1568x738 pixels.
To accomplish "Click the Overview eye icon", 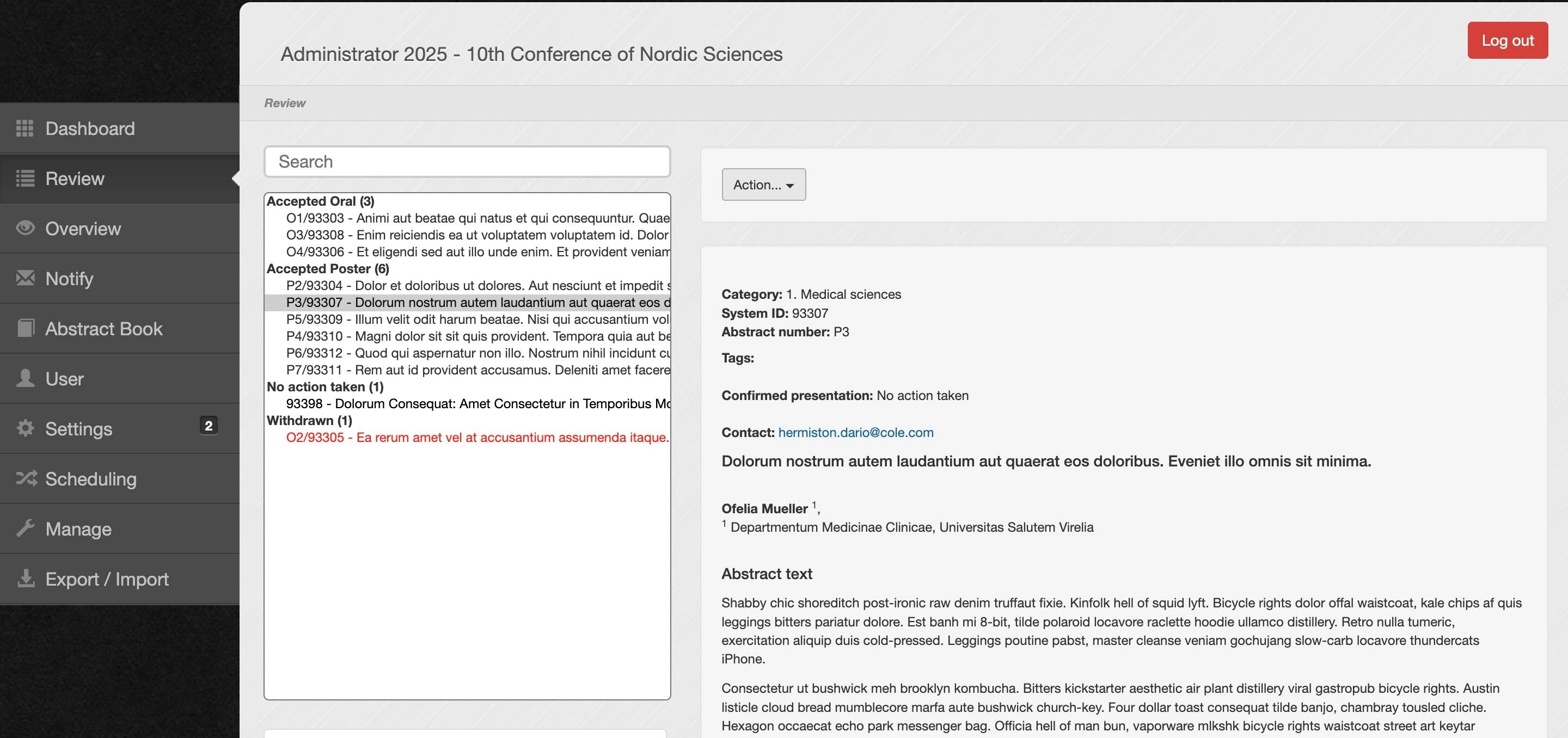I will (x=25, y=228).
